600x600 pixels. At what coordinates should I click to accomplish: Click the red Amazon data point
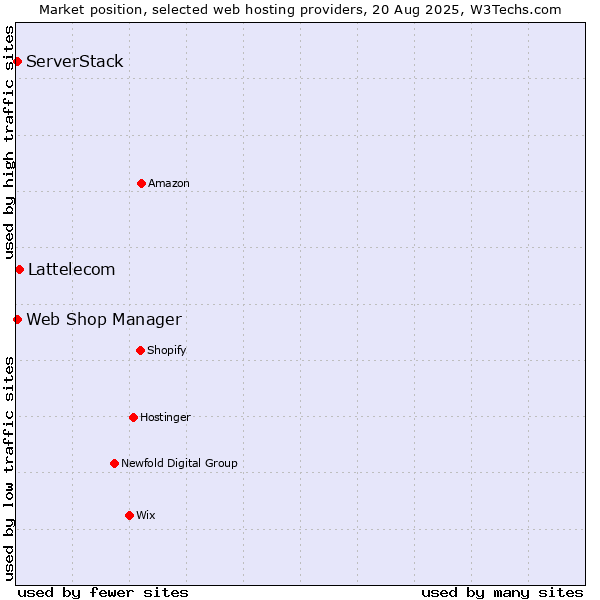[141, 184]
